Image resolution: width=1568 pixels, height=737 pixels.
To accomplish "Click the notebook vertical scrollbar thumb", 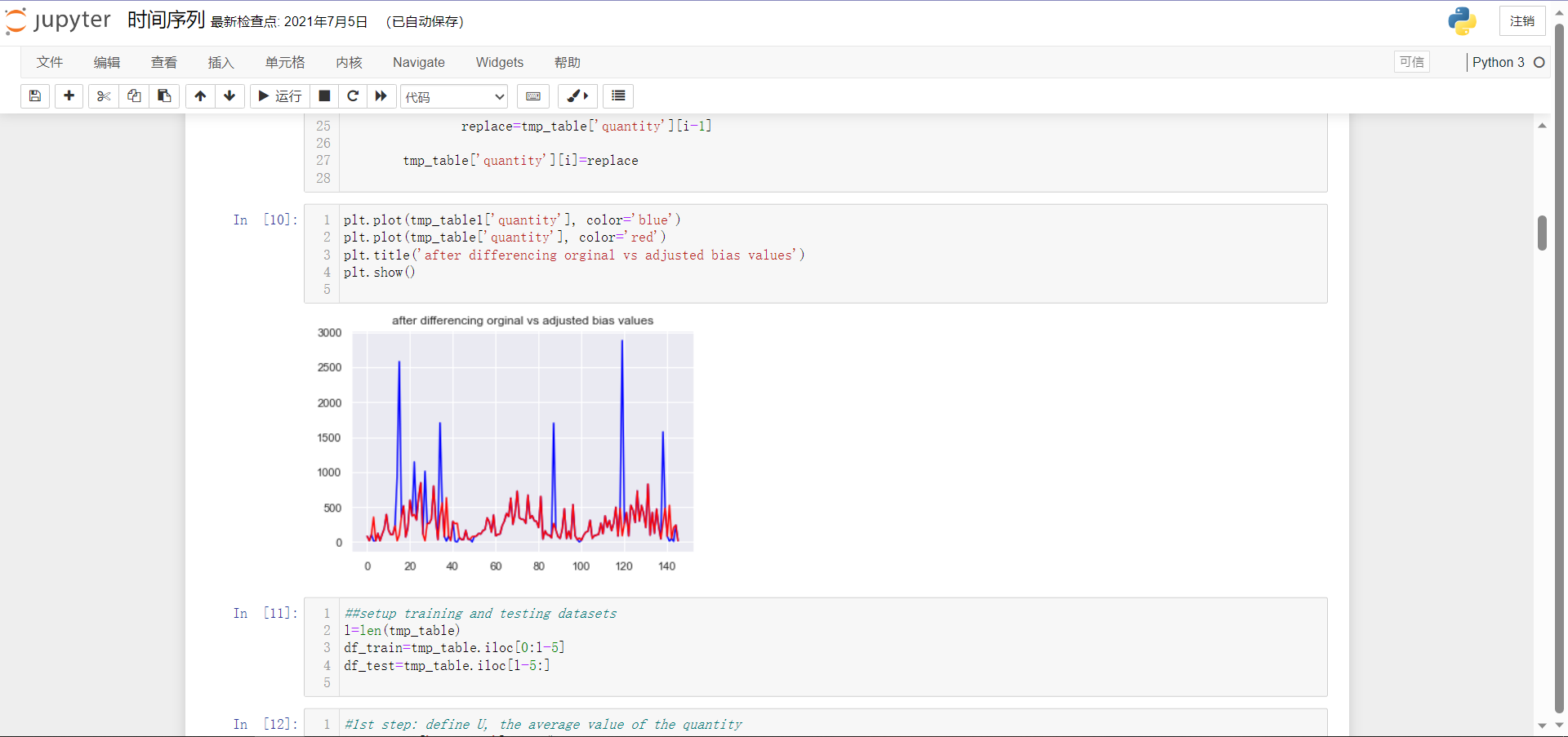I will pyautogui.click(x=1542, y=233).
